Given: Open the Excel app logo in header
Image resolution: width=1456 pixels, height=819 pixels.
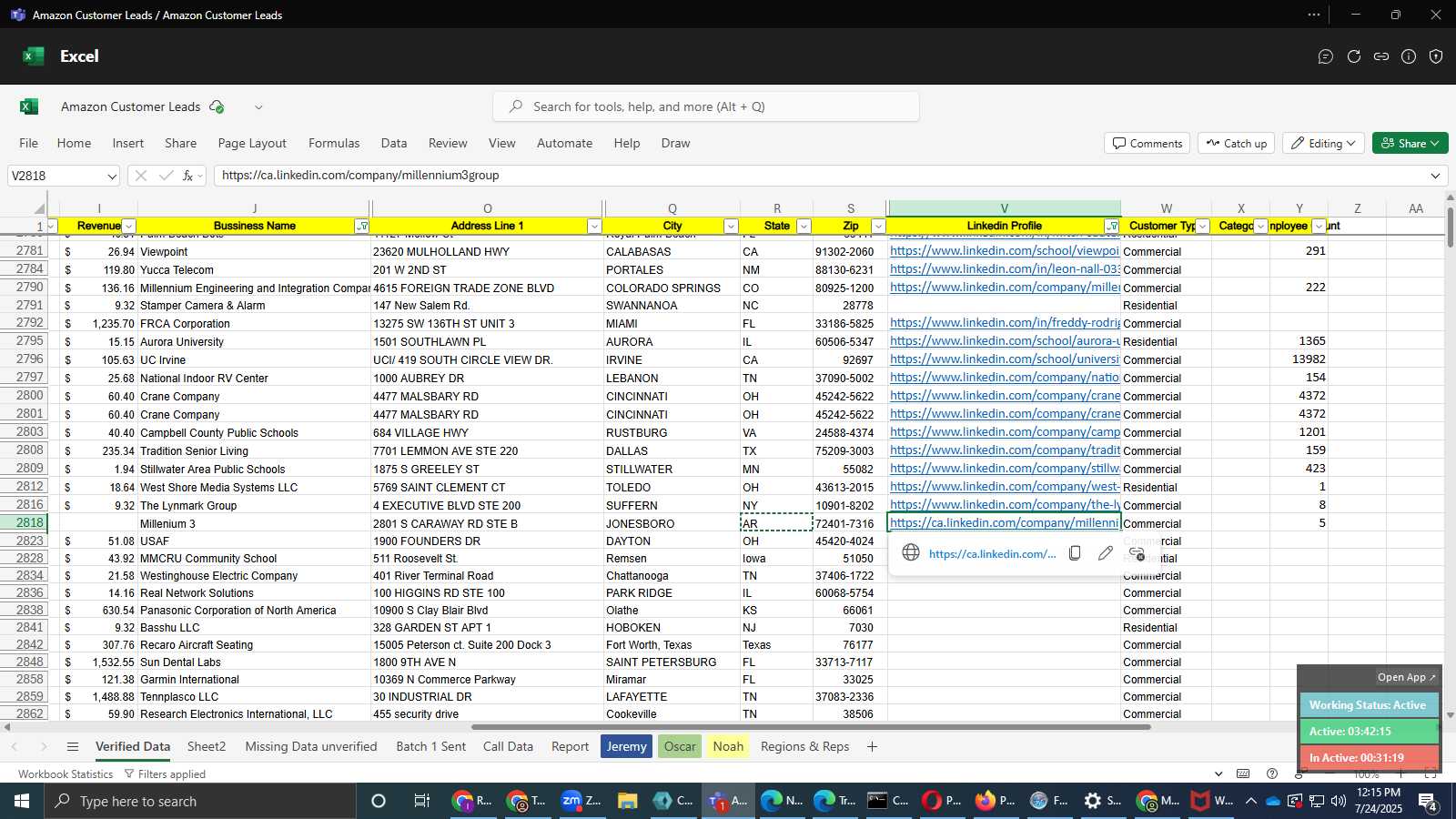Looking at the screenshot, I should tap(34, 56).
